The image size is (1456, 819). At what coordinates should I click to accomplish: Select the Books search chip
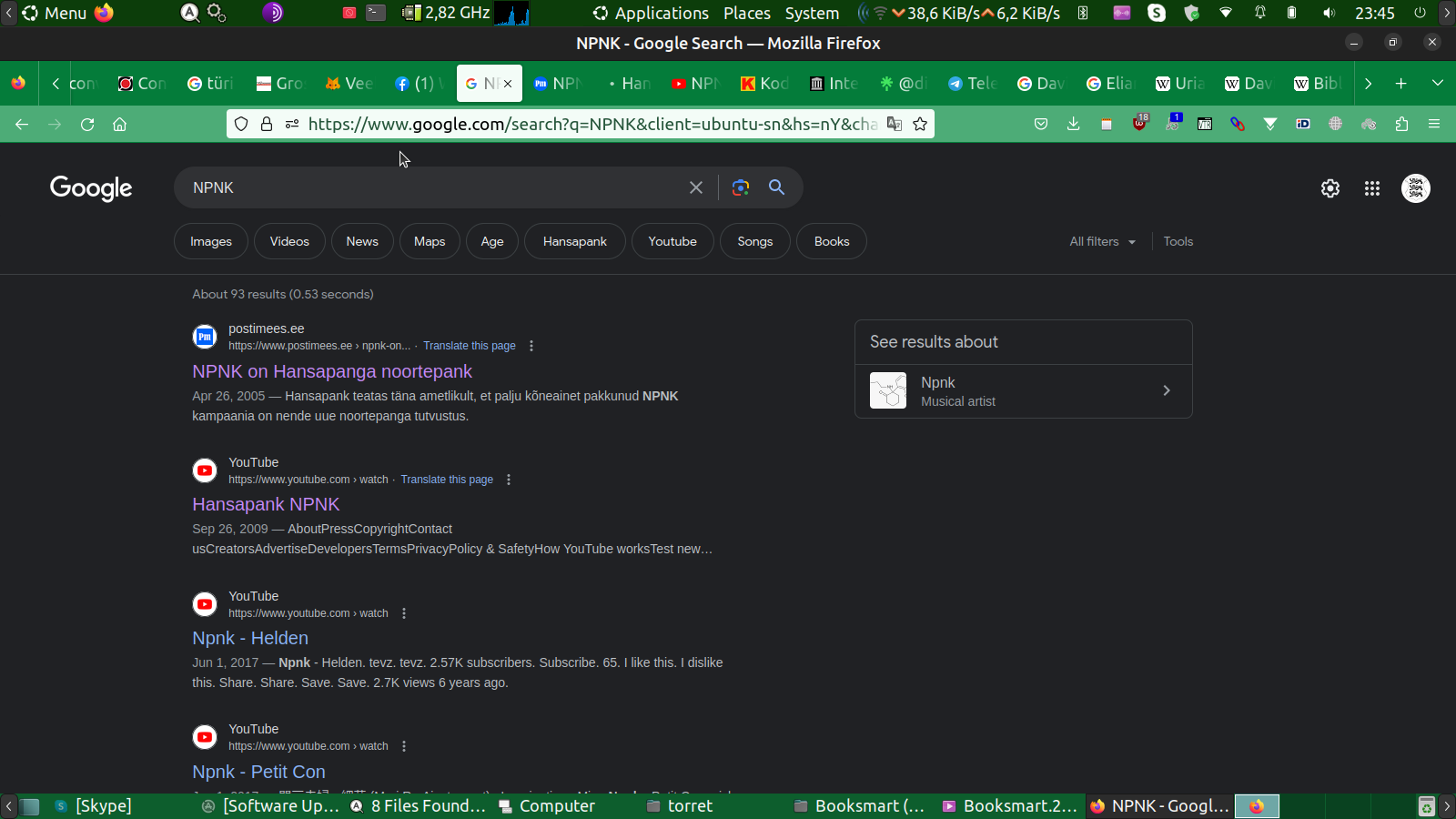832,241
